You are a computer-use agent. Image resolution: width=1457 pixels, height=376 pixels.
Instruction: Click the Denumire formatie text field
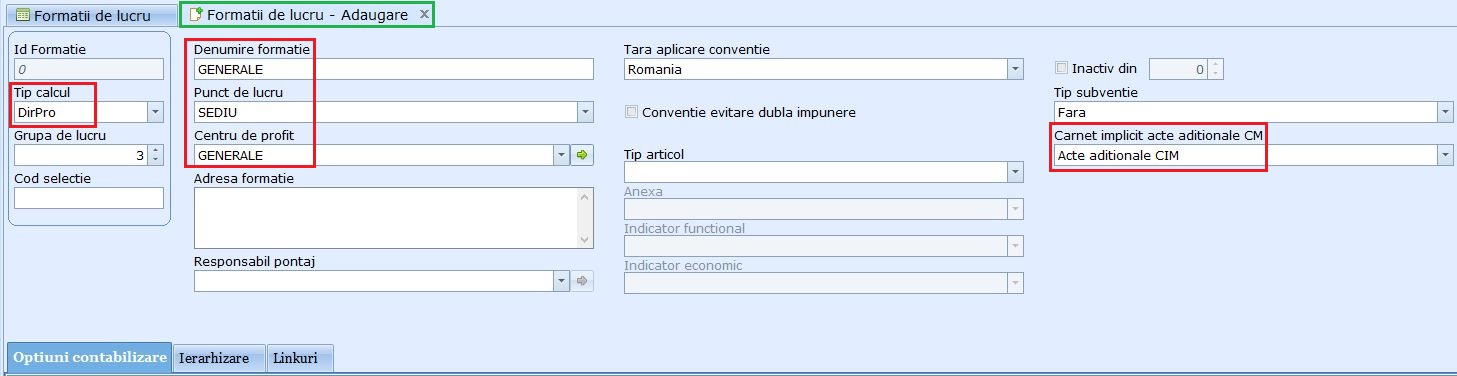coord(393,69)
